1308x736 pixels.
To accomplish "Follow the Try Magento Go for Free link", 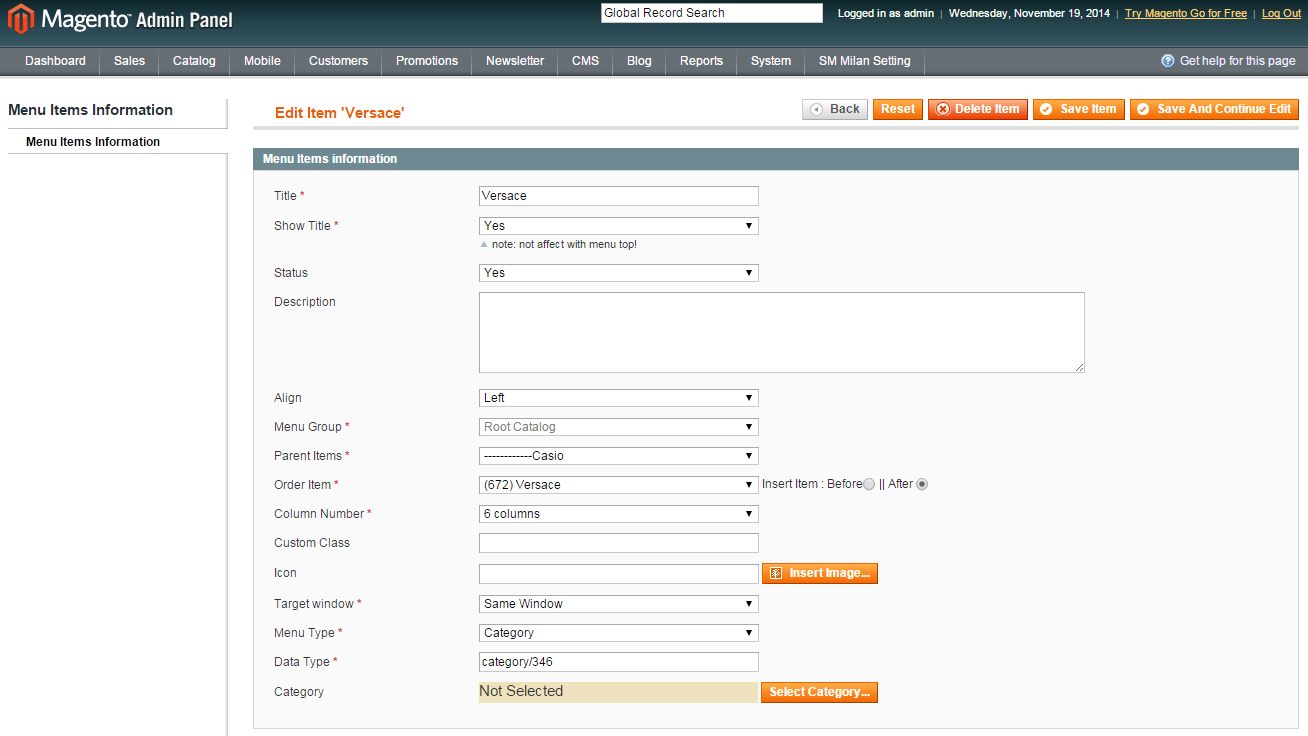I will pos(1186,13).
